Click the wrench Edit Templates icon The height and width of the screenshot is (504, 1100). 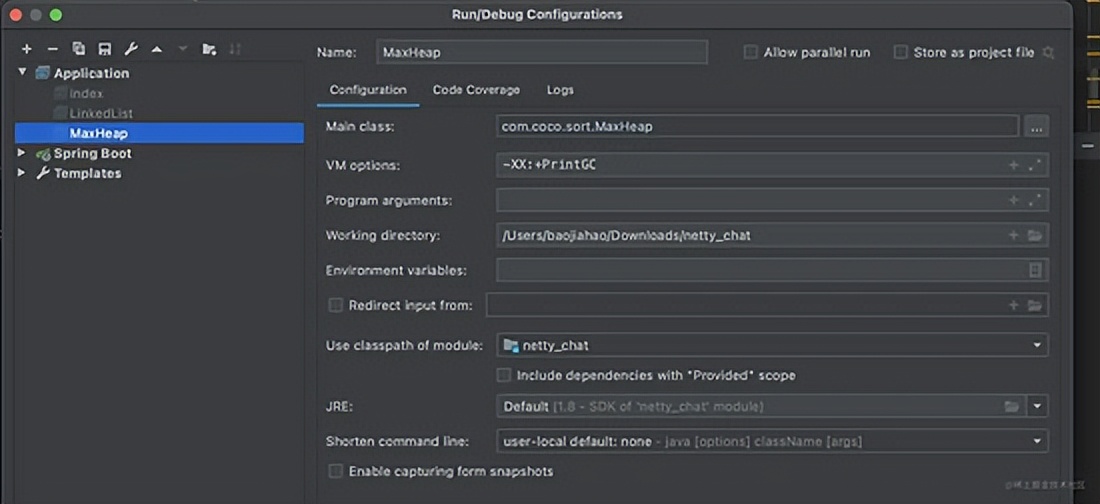[x=131, y=49]
